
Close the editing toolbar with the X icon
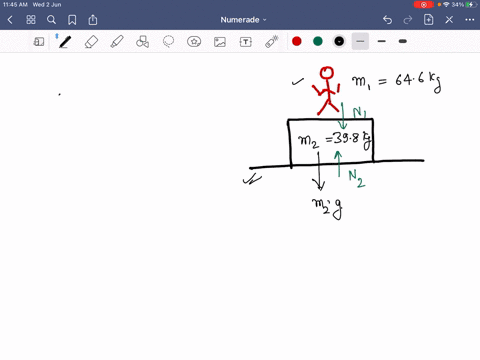point(449,20)
